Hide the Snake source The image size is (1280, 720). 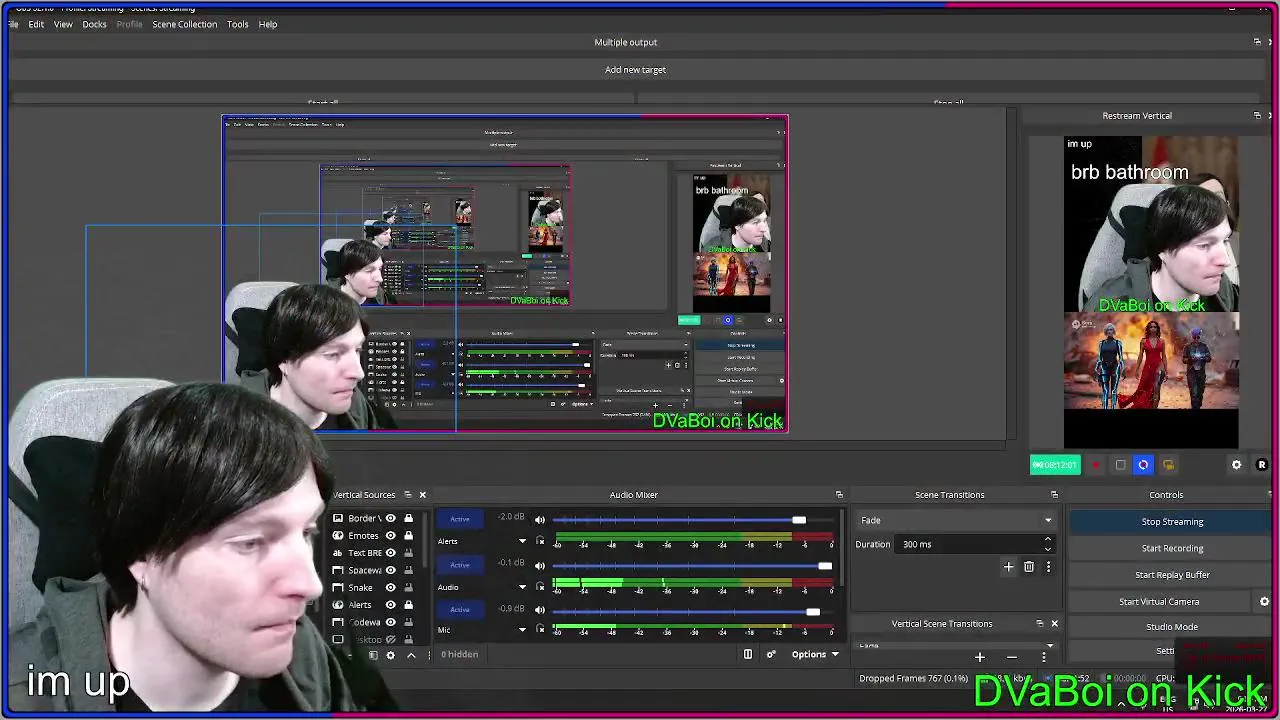(x=390, y=587)
